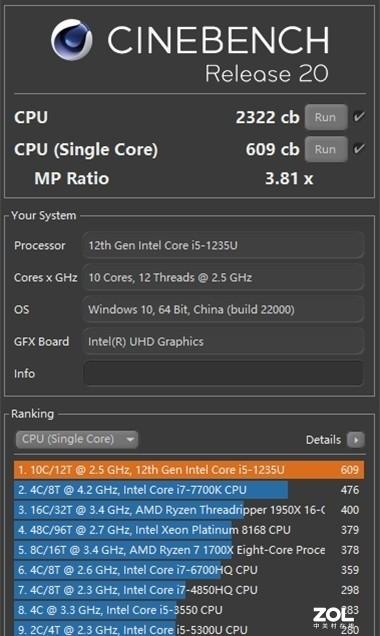This screenshot has width=380, height=636.
Task: Click the Cores x GHz field
Action: pos(223,277)
